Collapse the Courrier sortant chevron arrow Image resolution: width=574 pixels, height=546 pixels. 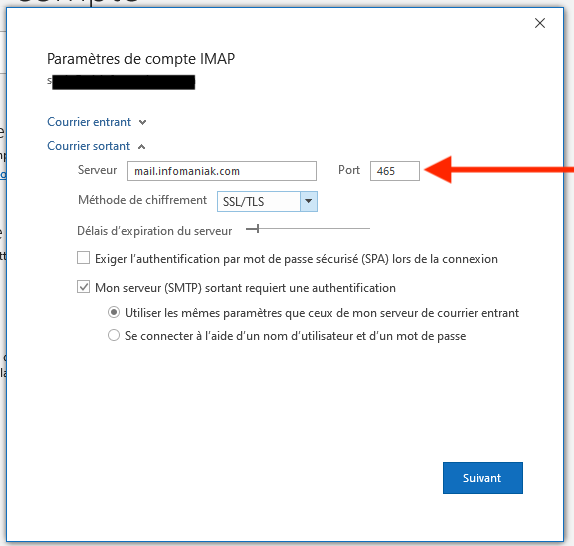pos(141,147)
